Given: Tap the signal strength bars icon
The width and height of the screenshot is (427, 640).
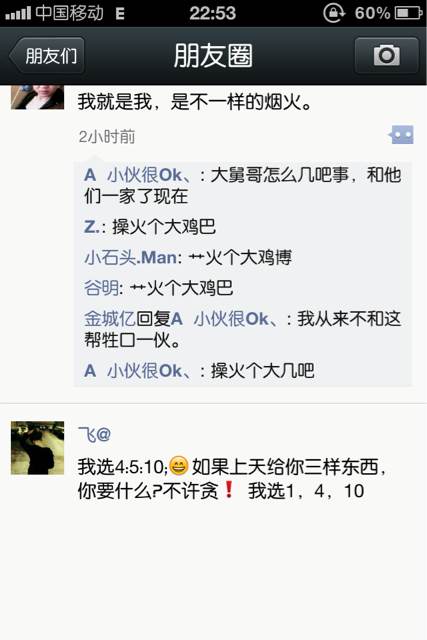Looking at the screenshot, I should [x=18, y=13].
